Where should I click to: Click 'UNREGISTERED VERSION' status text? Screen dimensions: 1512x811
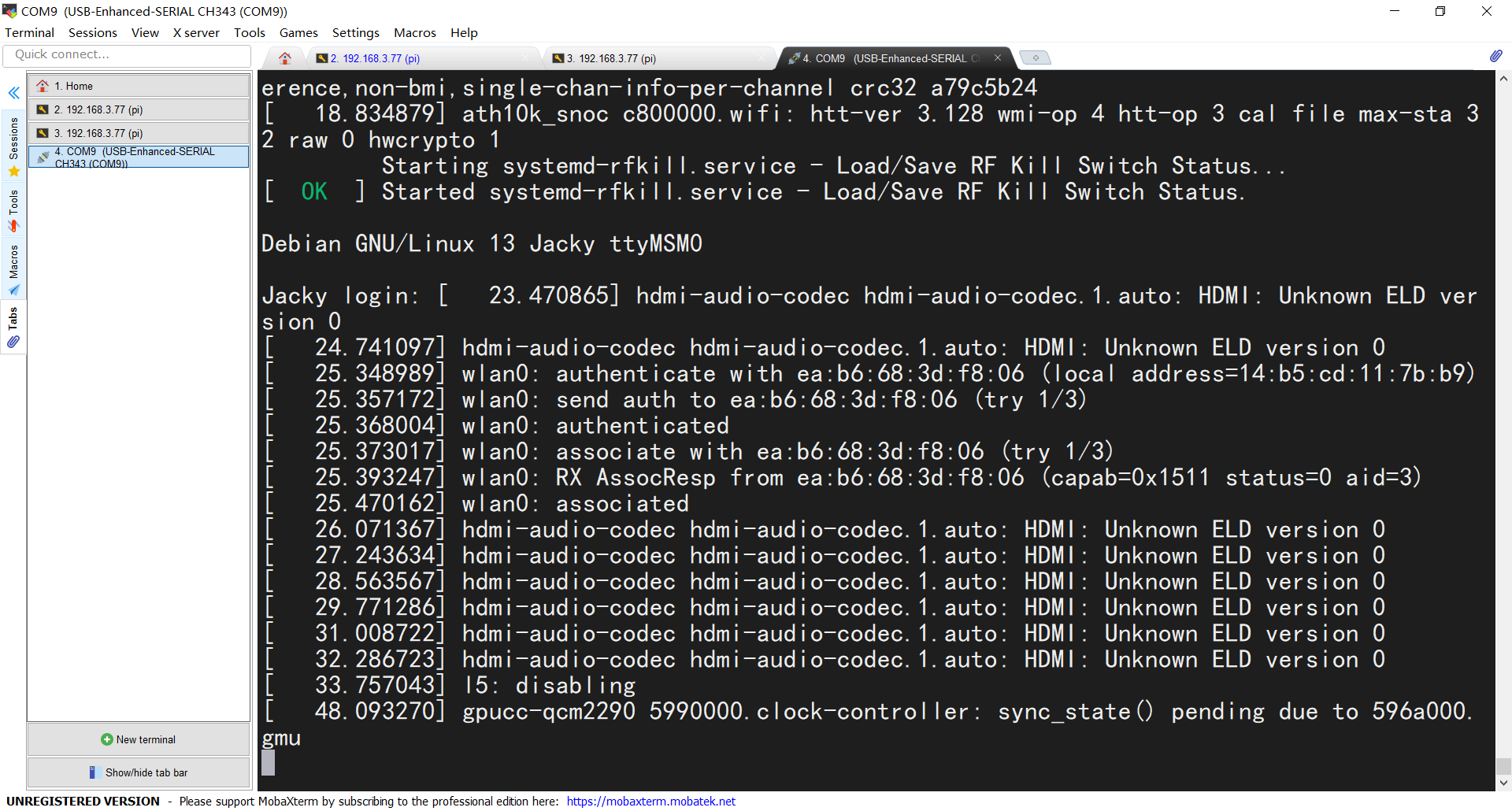pos(83,801)
